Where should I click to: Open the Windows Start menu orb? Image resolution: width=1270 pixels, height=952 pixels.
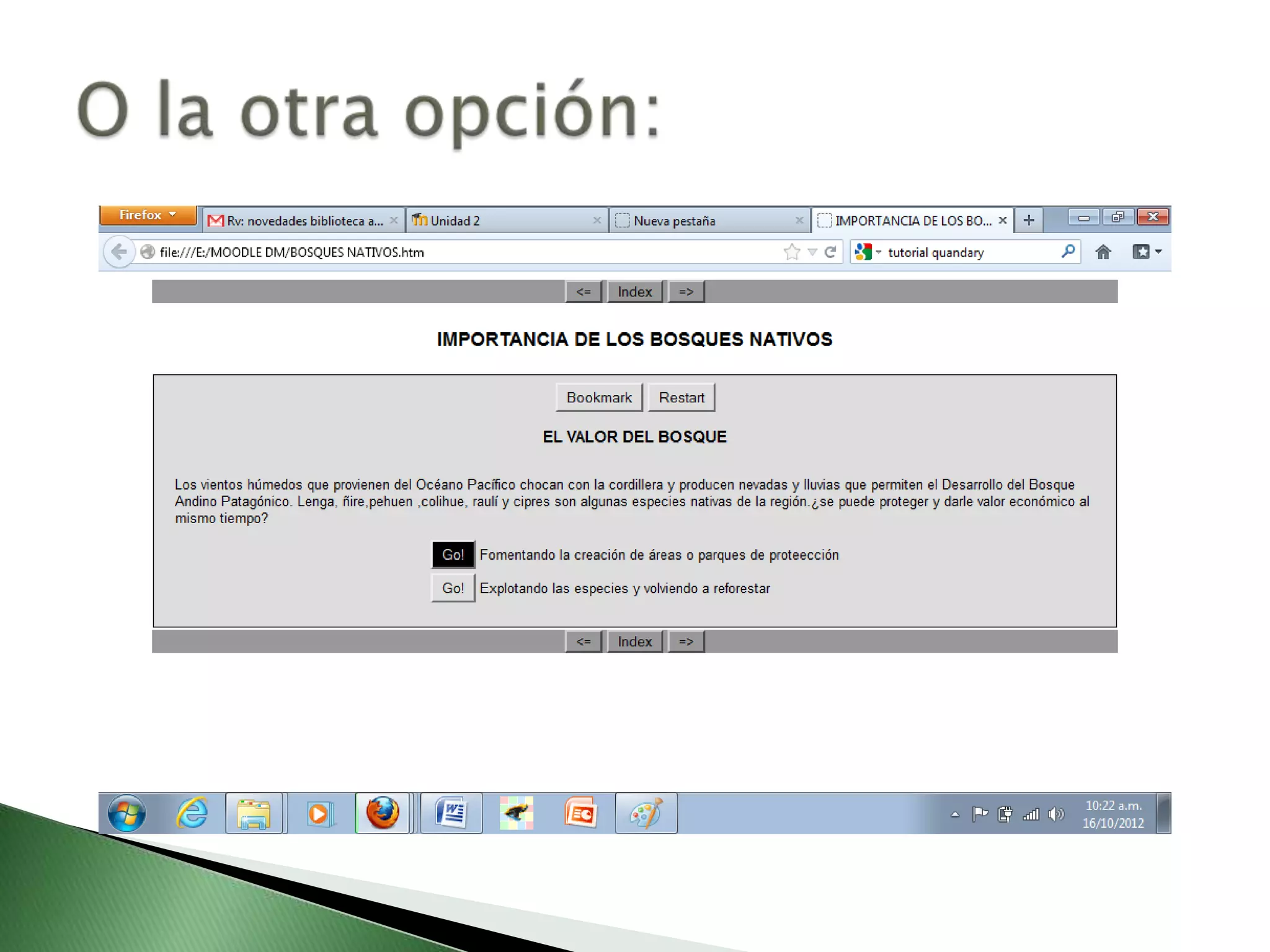click(x=127, y=813)
